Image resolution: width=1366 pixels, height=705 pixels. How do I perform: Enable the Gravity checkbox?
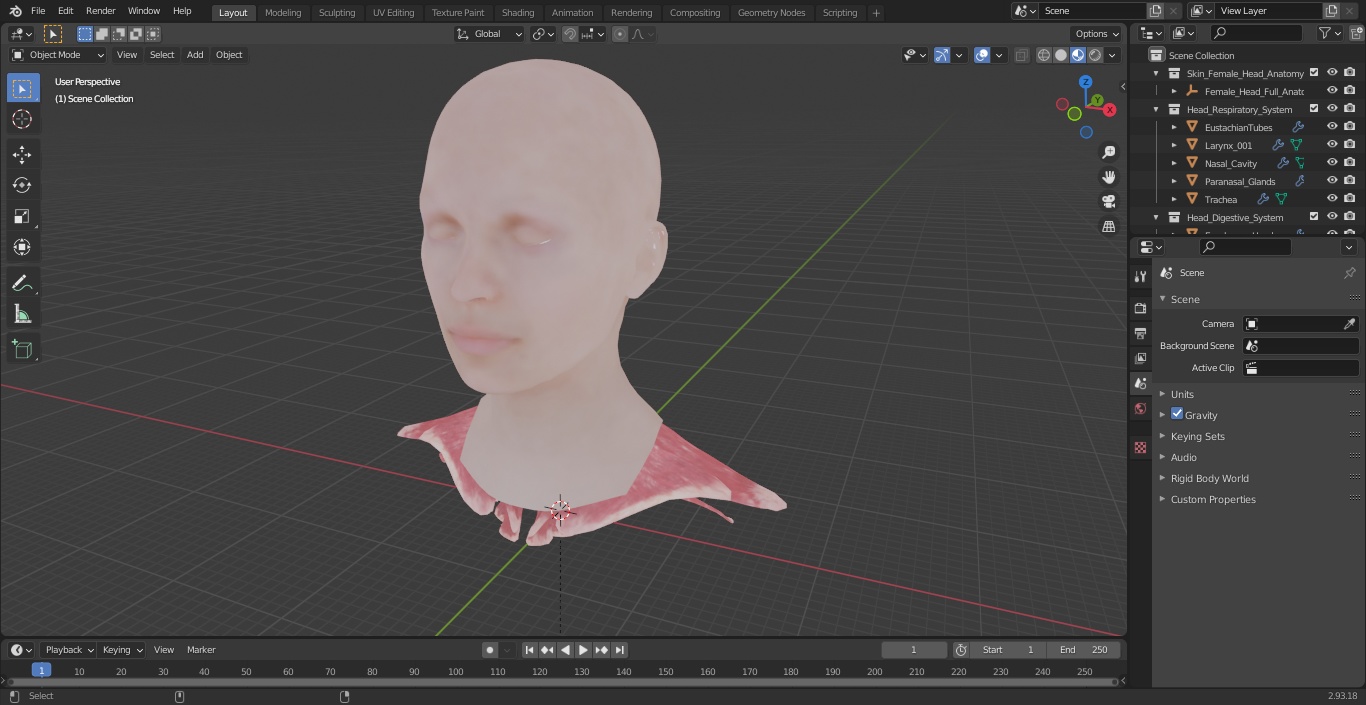[x=1177, y=414]
